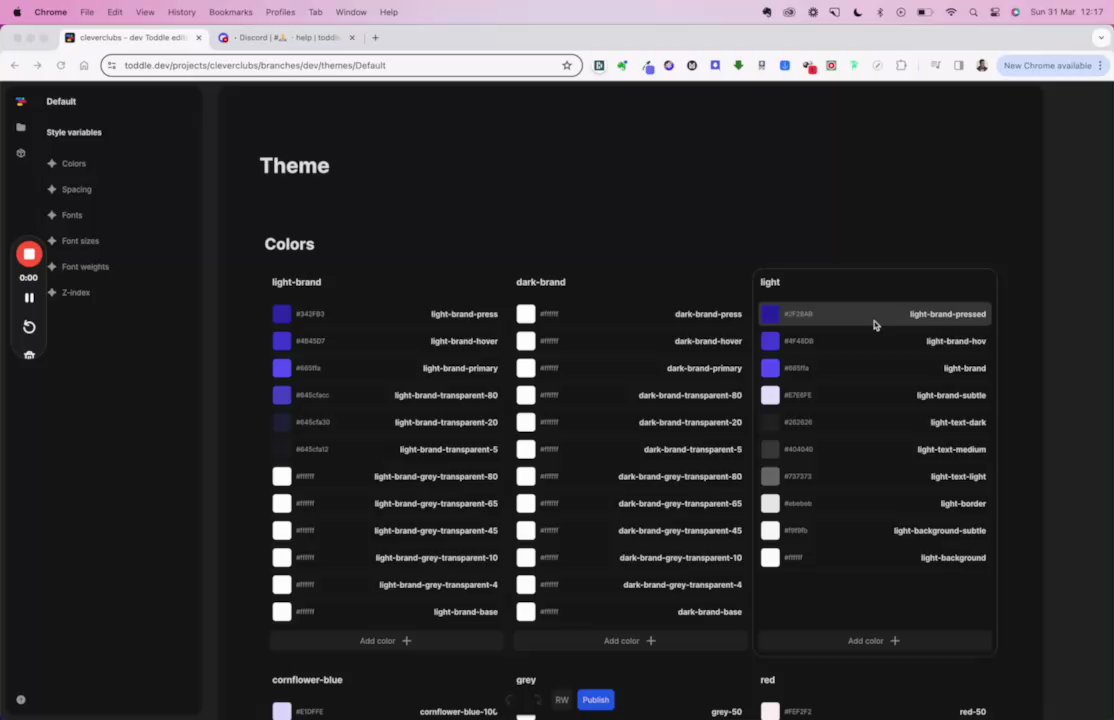Open Chrome extensions puzzle icon
This screenshot has height=720, width=1114.
pyautogui.click(x=901, y=65)
